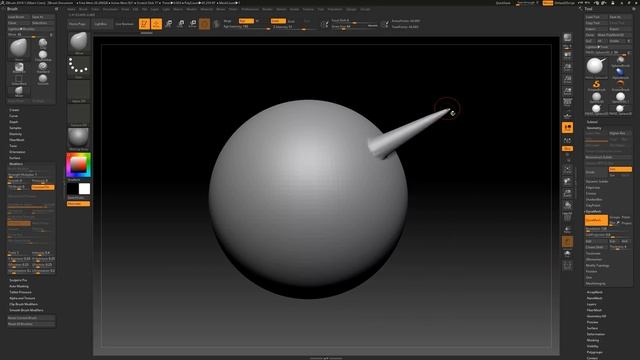The image size is (640, 360).
Task: Select the SimpleBrush tool icon
Action: click(596, 85)
